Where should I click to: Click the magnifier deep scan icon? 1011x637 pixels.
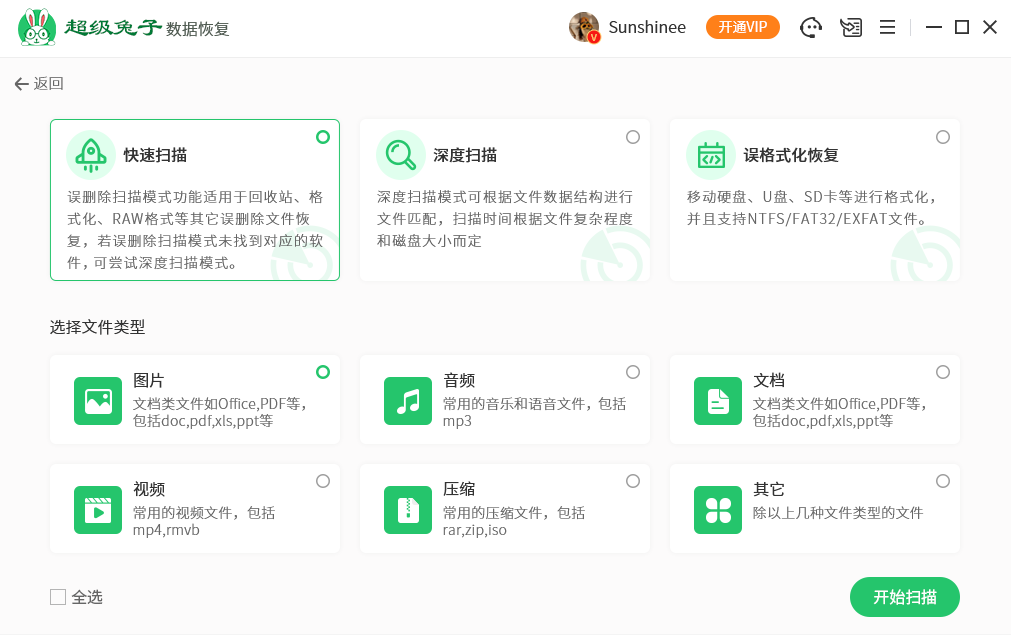[x=401, y=155]
